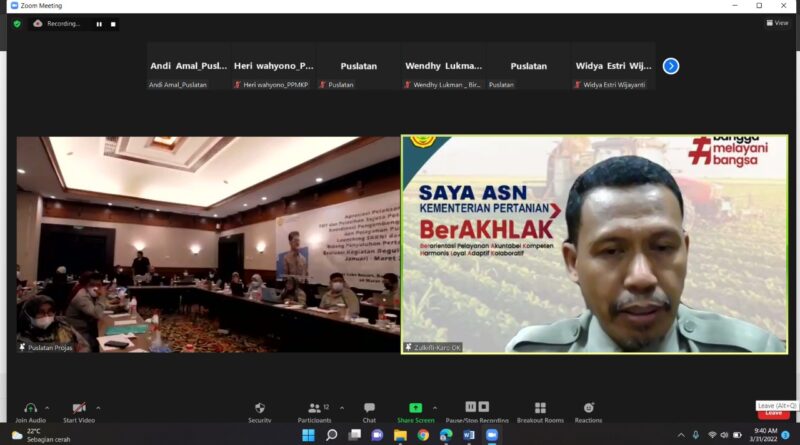Pause the recording in the bottom toolbar

pos(470,407)
